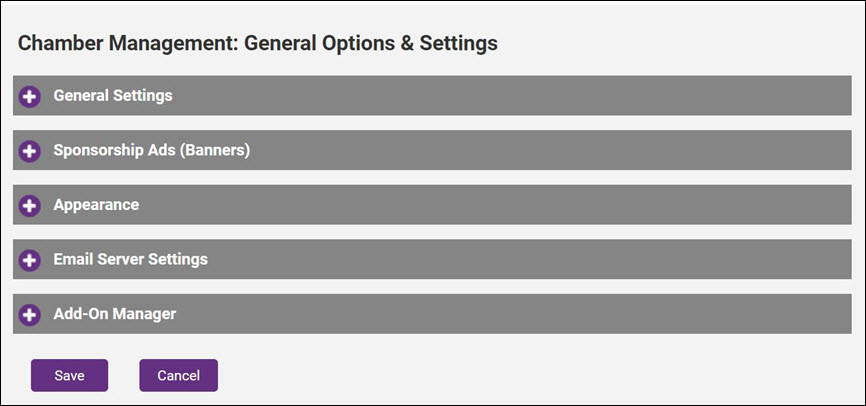866x406 pixels.
Task: Open the Add-On Manager section label
Action: (114, 314)
